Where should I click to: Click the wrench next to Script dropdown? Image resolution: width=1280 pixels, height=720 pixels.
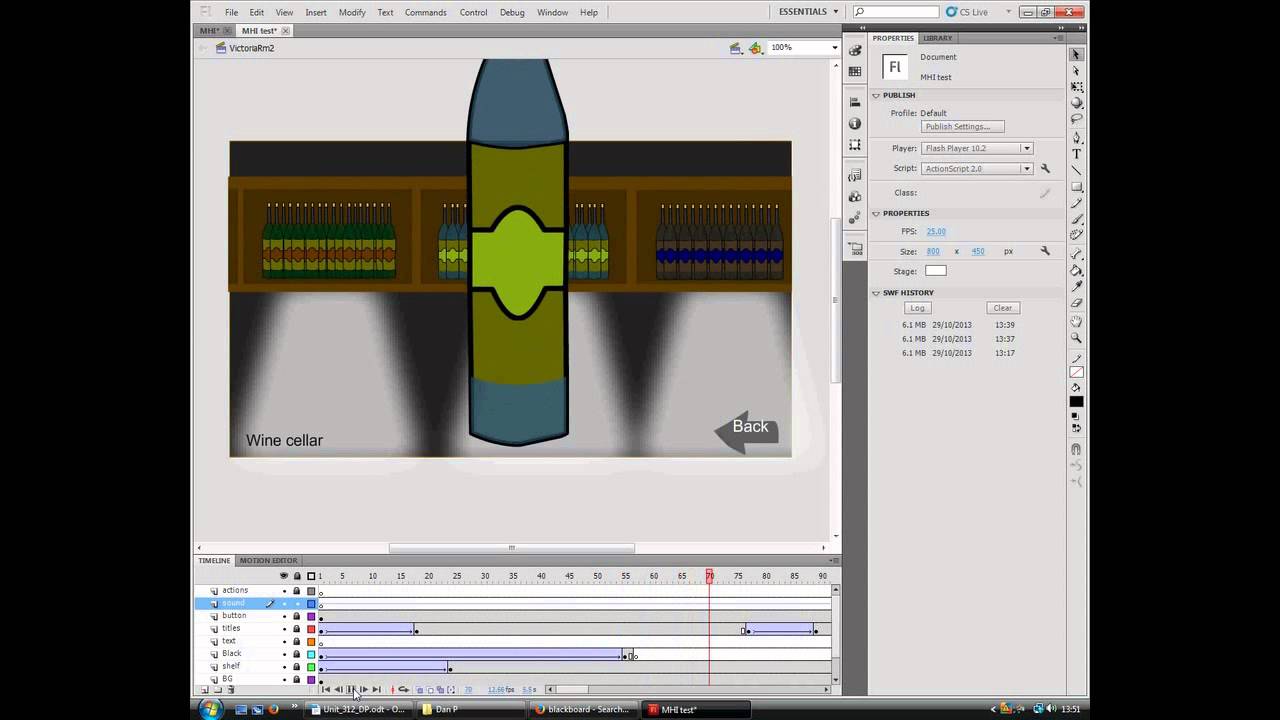[1045, 169]
